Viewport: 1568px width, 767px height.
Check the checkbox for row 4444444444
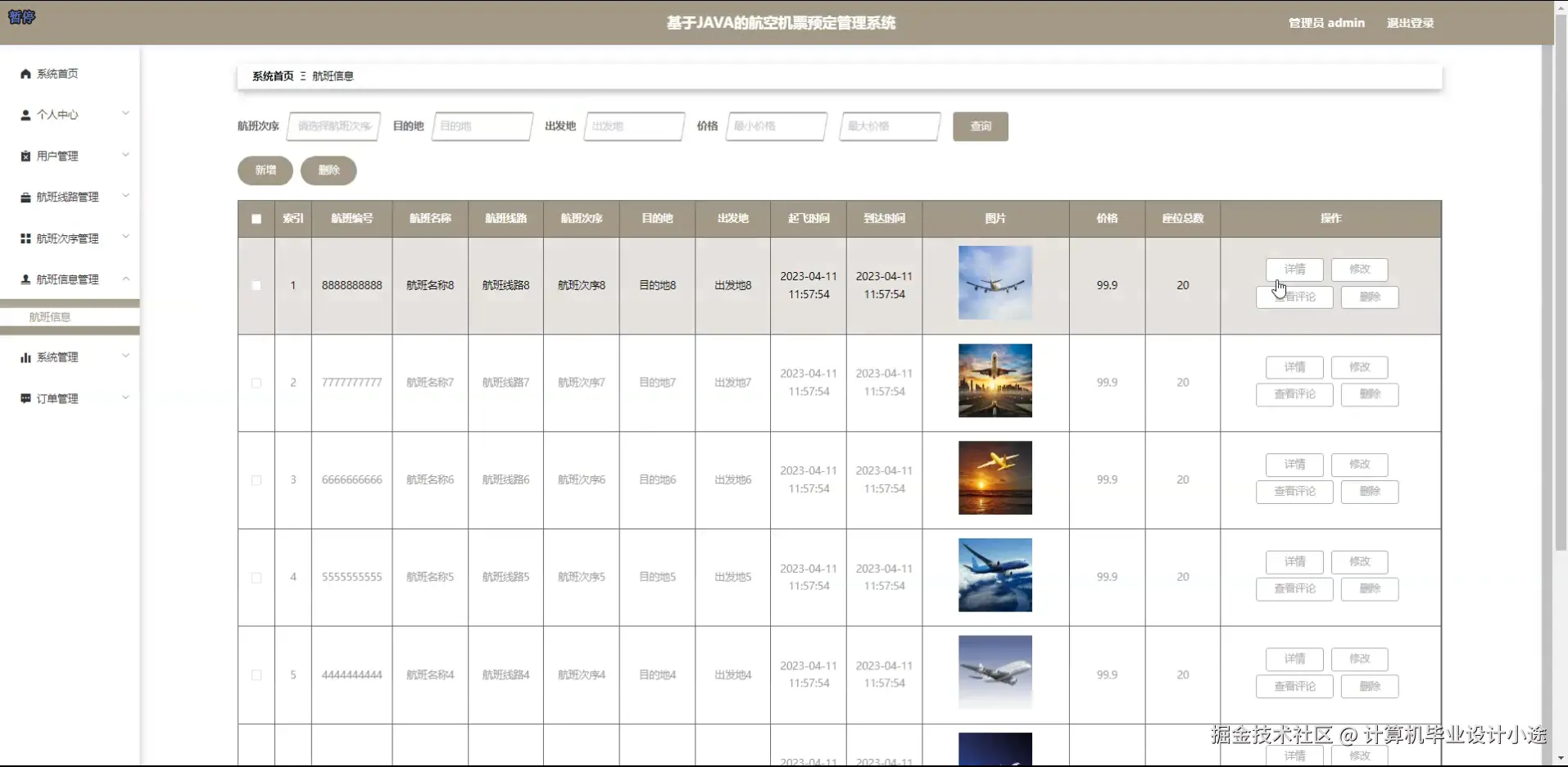pyautogui.click(x=256, y=675)
